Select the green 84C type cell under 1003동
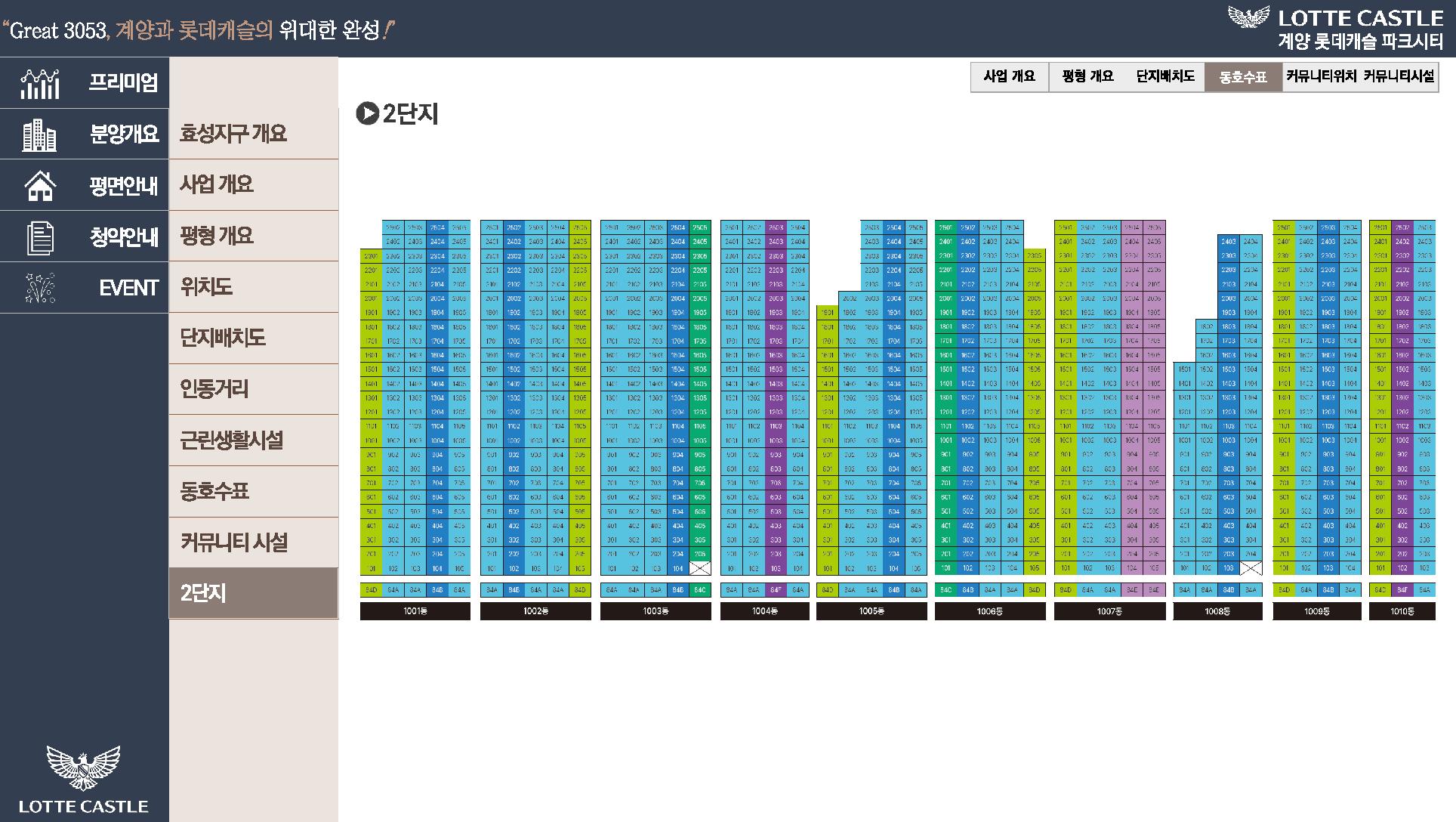The image size is (1456, 822). click(700, 590)
